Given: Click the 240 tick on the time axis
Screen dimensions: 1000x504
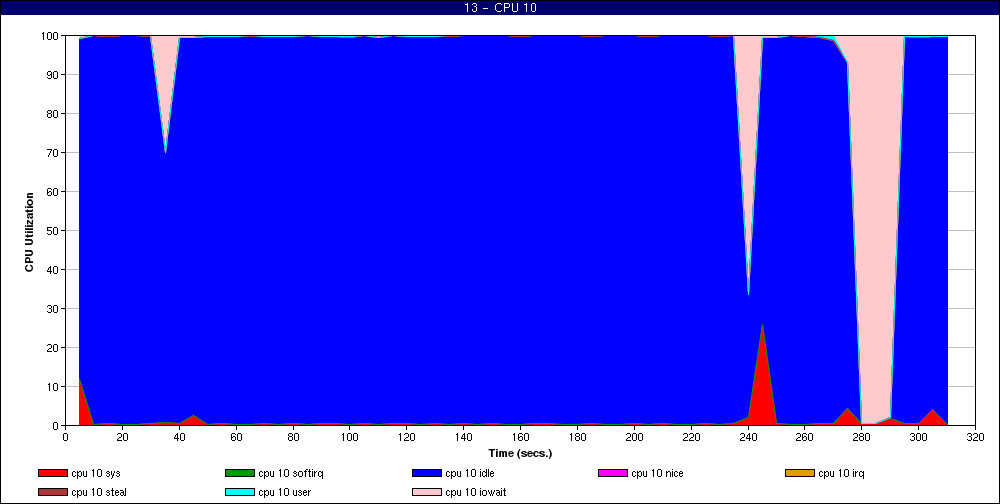Looking at the screenshot, I should pyautogui.click(x=748, y=437).
